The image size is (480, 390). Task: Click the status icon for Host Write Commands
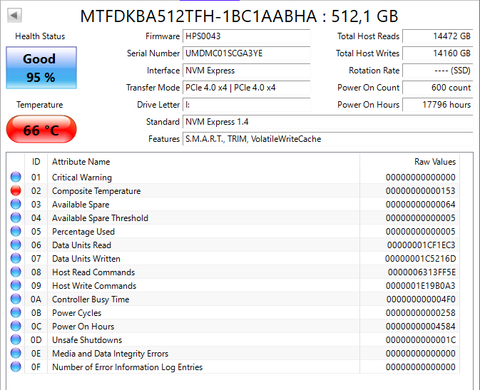pyautogui.click(x=16, y=286)
